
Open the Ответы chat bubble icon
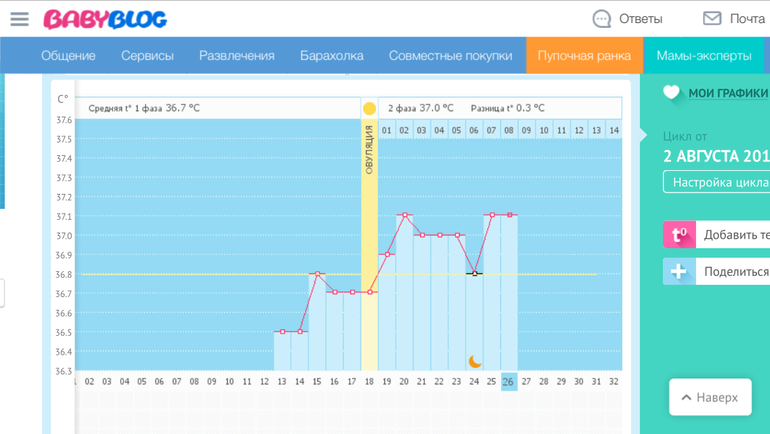601,19
